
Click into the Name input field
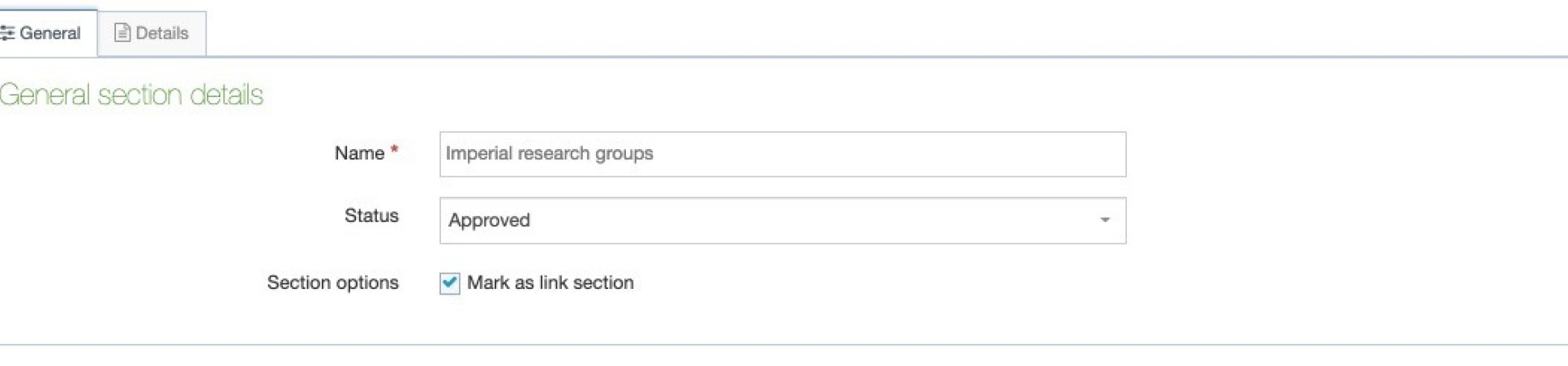click(x=782, y=154)
